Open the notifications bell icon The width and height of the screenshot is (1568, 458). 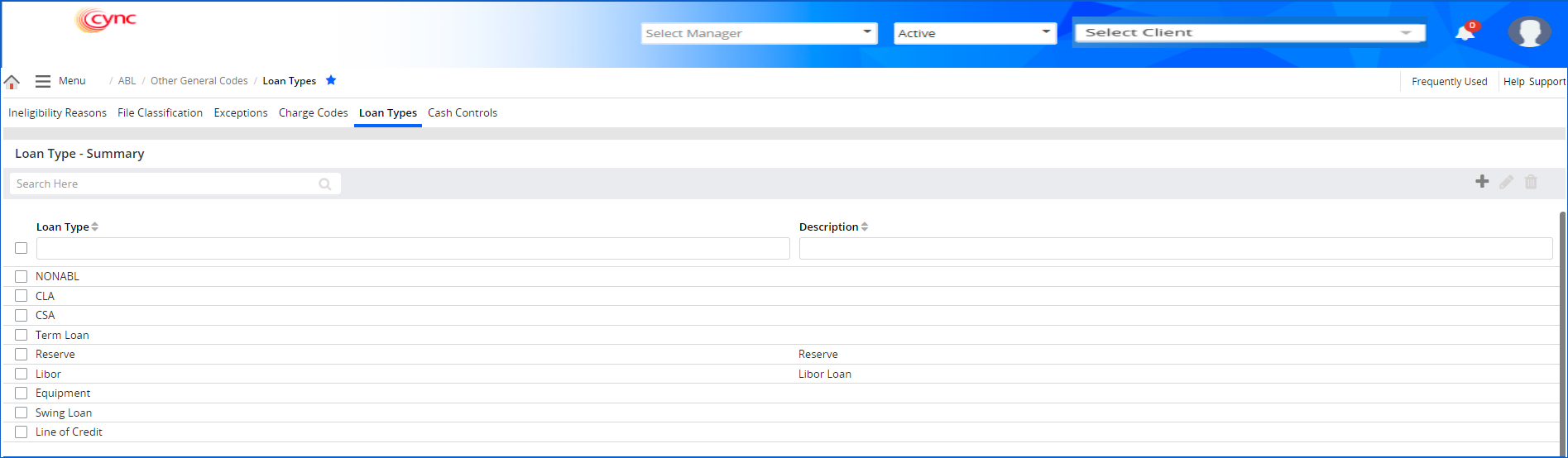click(x=1465, y=33)
